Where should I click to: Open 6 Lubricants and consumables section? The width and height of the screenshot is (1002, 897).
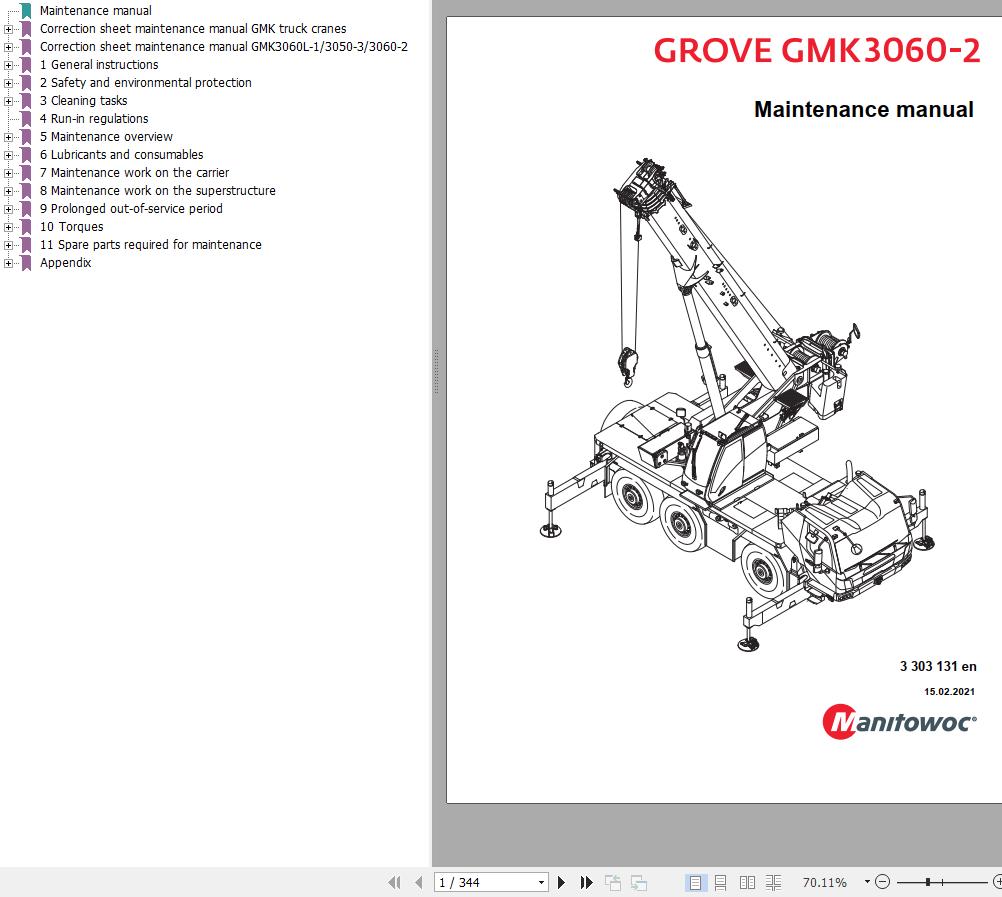(121, 155)
